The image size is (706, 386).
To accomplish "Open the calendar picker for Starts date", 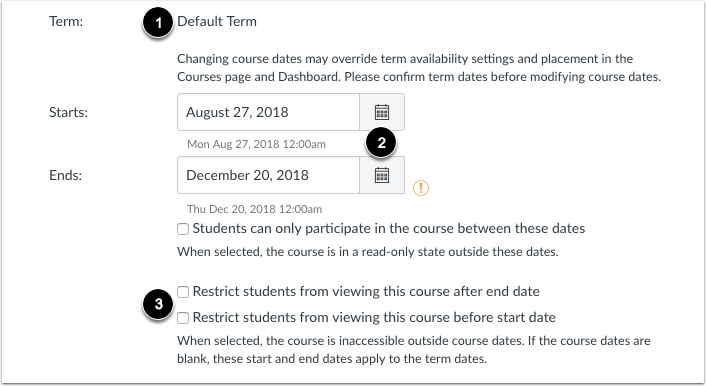I will click(x=382, y=112).
